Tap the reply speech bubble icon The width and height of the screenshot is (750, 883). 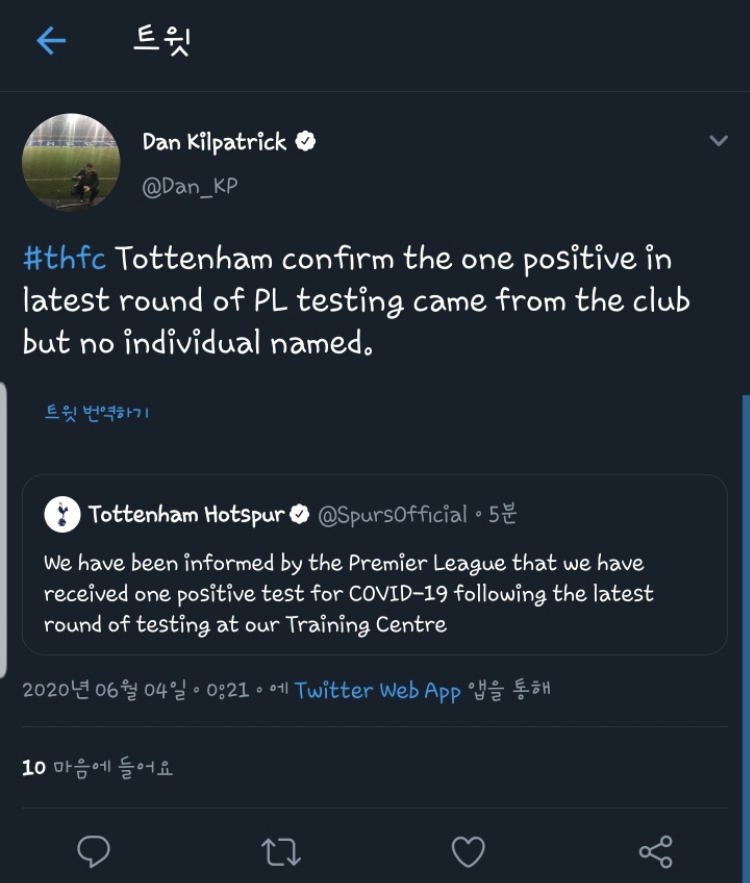click(x=94, y=851)
